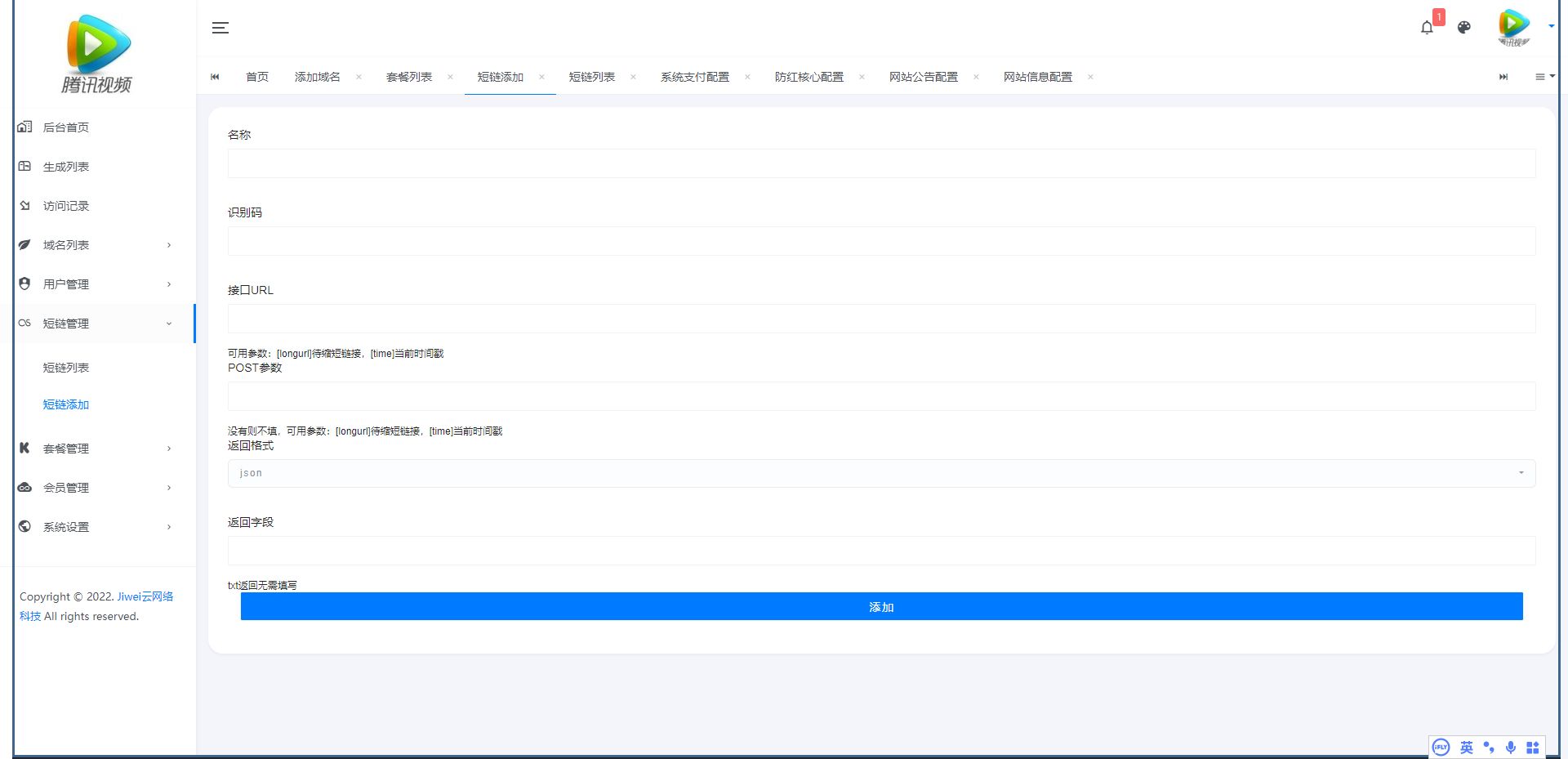
Task: Click the 用户管理 shield icon
Action: 24,284
